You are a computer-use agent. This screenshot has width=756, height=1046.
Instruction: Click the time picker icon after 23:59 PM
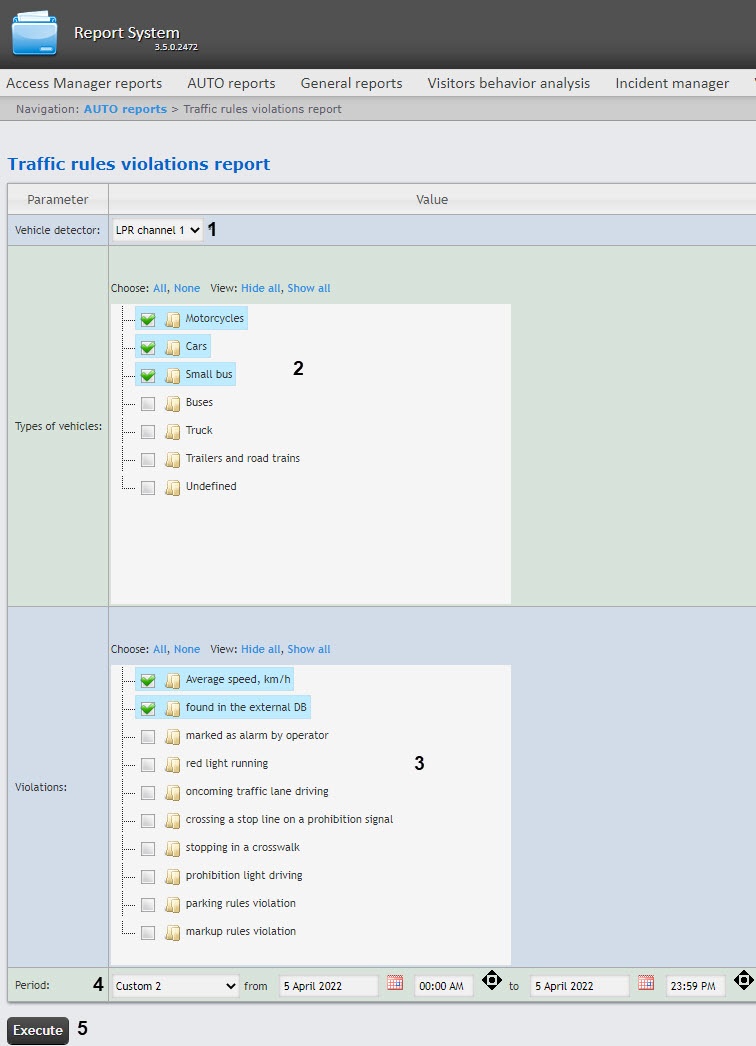coord(743,980)
